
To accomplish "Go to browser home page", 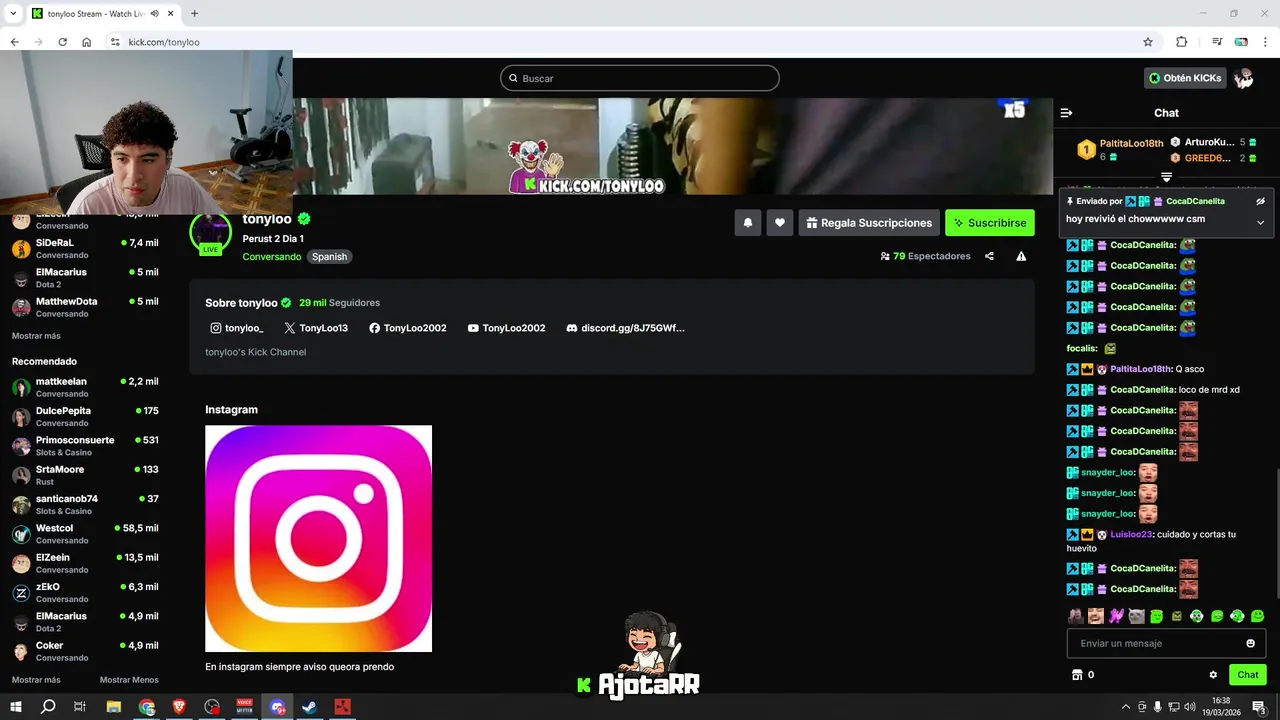I will pos(87,42).
